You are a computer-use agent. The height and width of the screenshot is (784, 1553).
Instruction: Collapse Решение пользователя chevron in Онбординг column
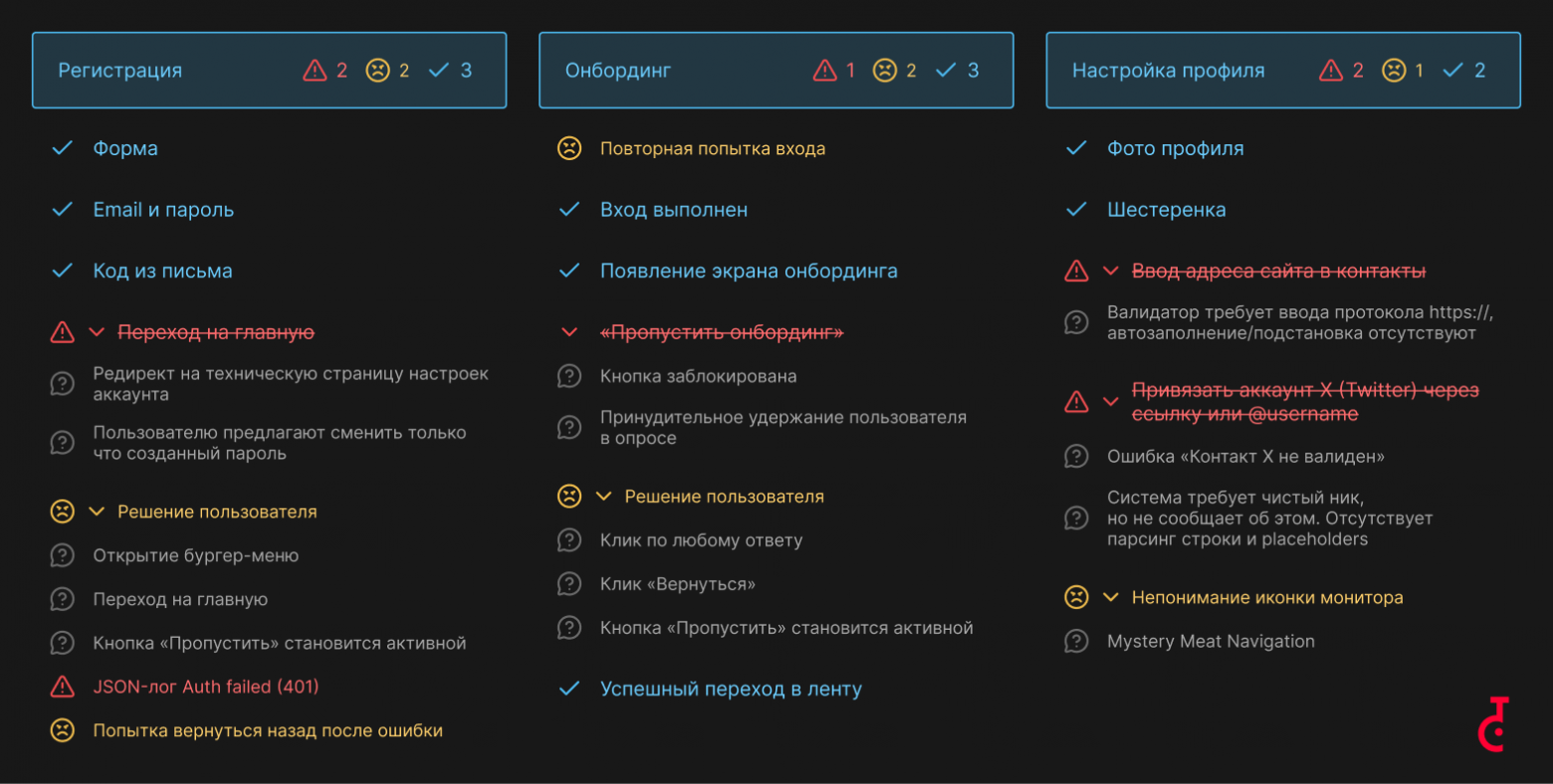coord(603,496)
